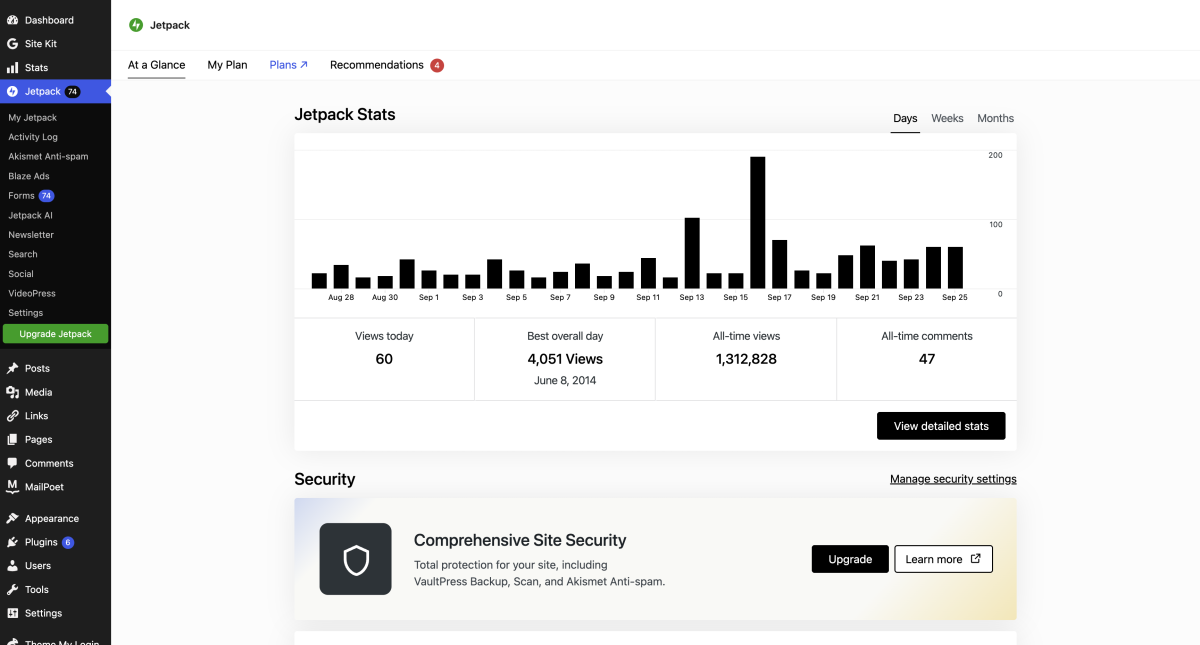1200x645 pixels.
Task: Click the Plugins plug icon
Action: (x=13, y=542)
